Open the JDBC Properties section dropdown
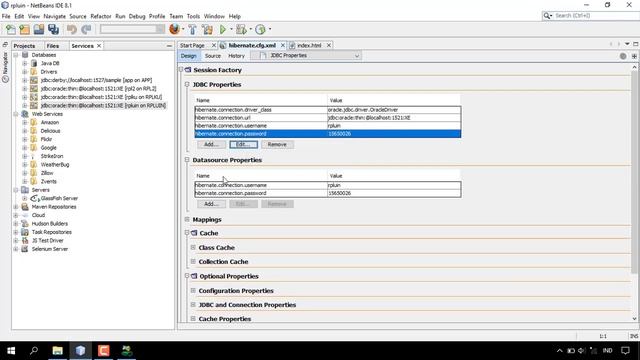The width and height of the screenshot is (640, 360). (356, 56)
